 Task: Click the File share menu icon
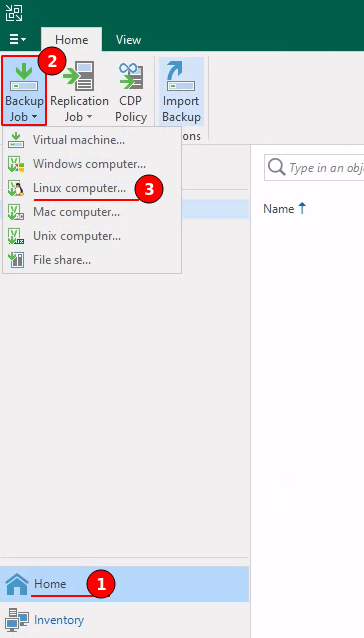click(16, 260)
